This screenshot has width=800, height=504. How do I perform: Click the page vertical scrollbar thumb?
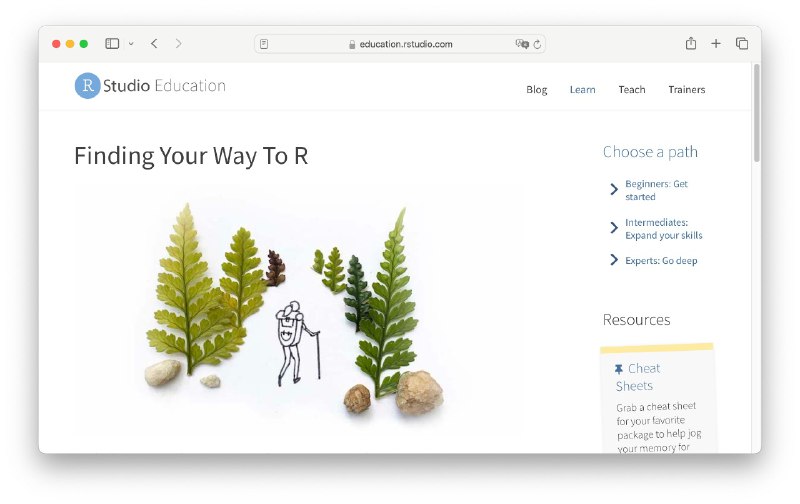click(757, 113)
